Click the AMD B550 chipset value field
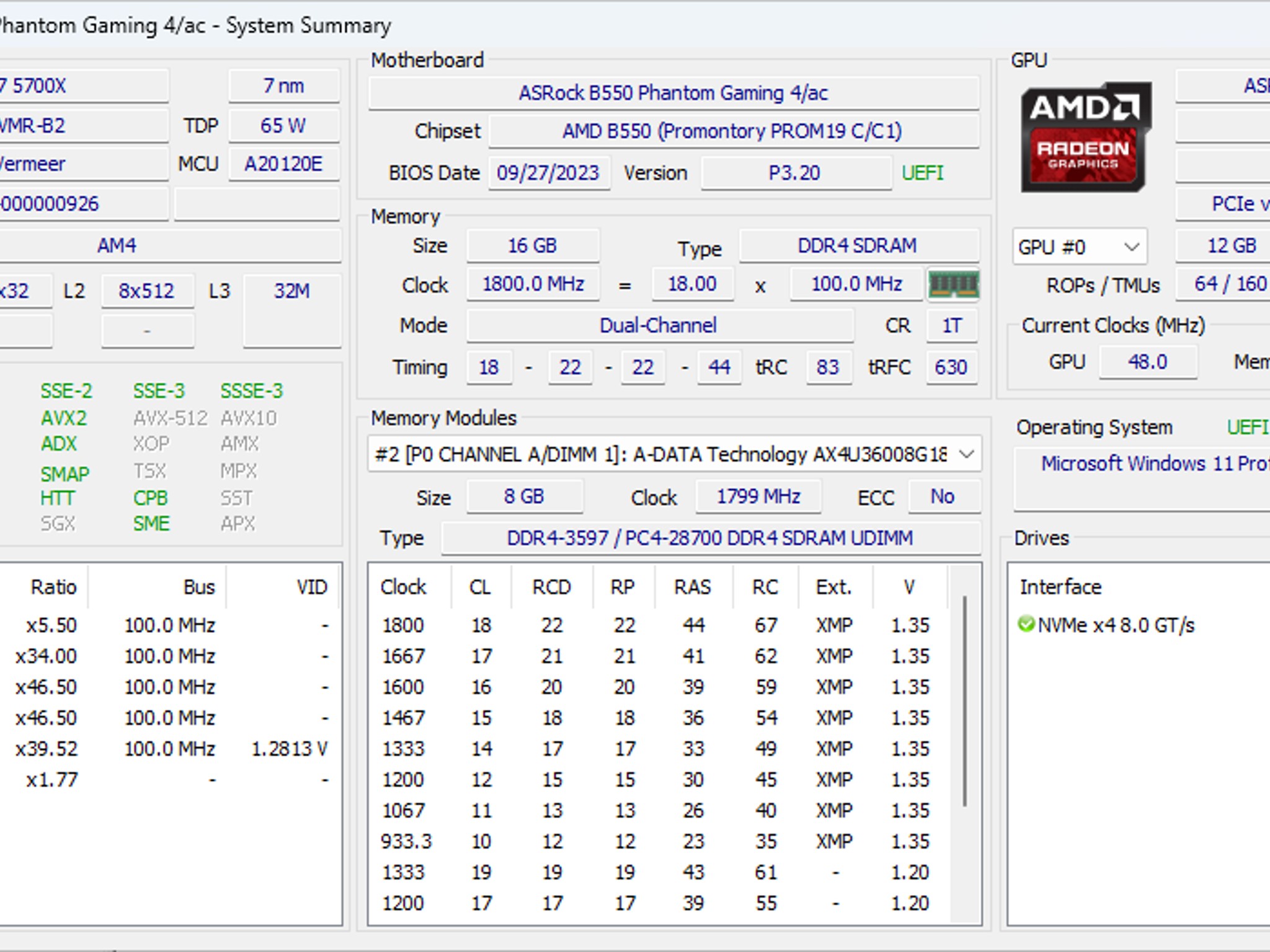The width and height of the screenshot is (1270, 952). click(x=733, y=131)
